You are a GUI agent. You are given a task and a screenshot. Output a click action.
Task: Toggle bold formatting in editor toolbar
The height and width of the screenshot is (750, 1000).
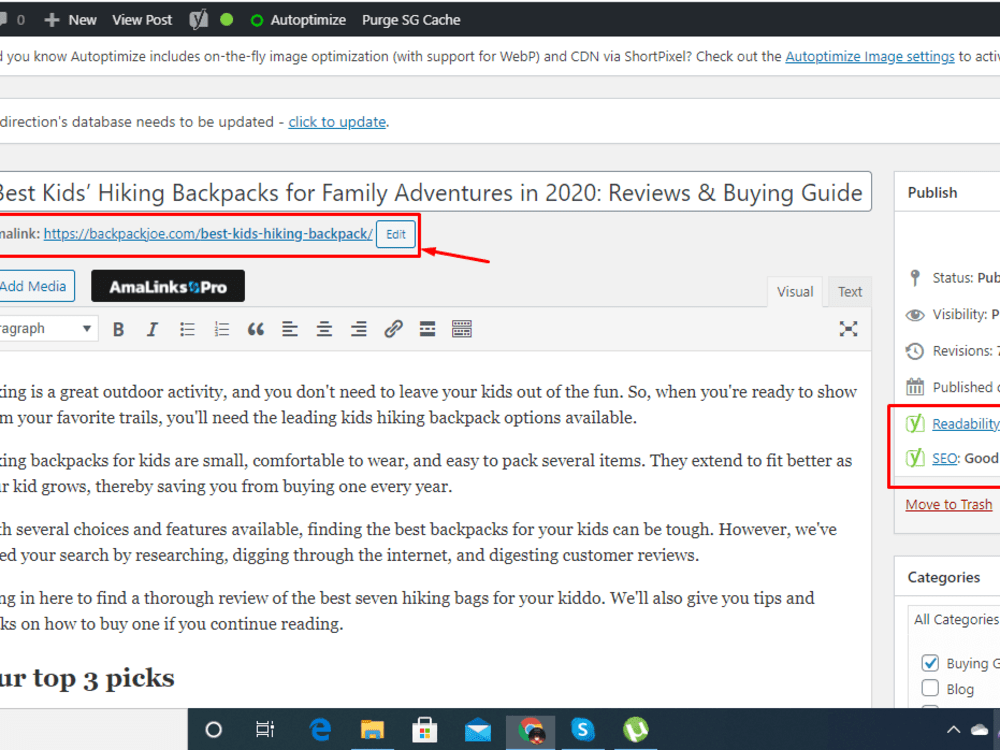118,329
